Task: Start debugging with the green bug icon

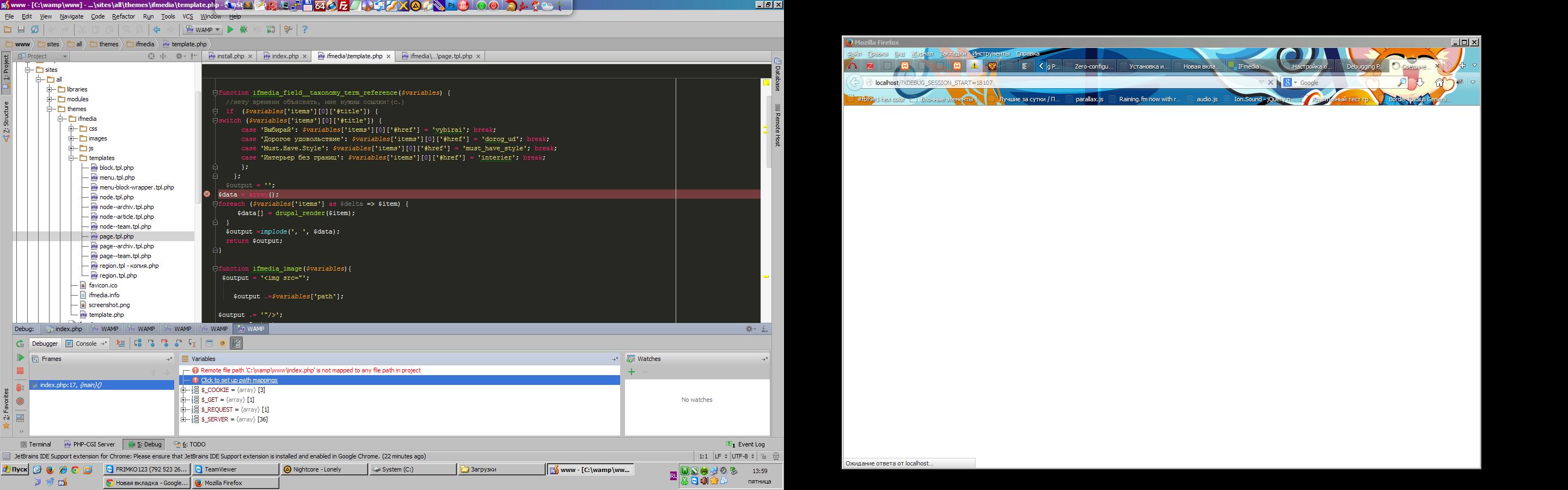Action: [243, 30]
